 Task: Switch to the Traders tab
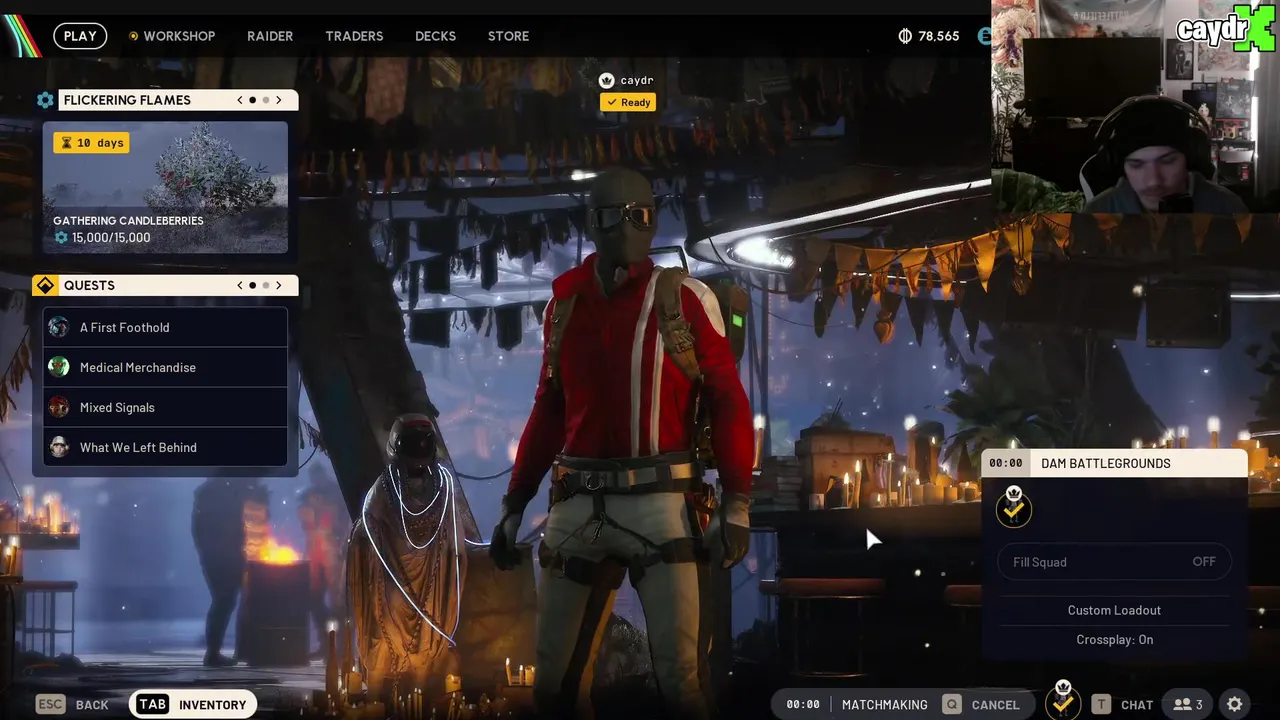354,36
